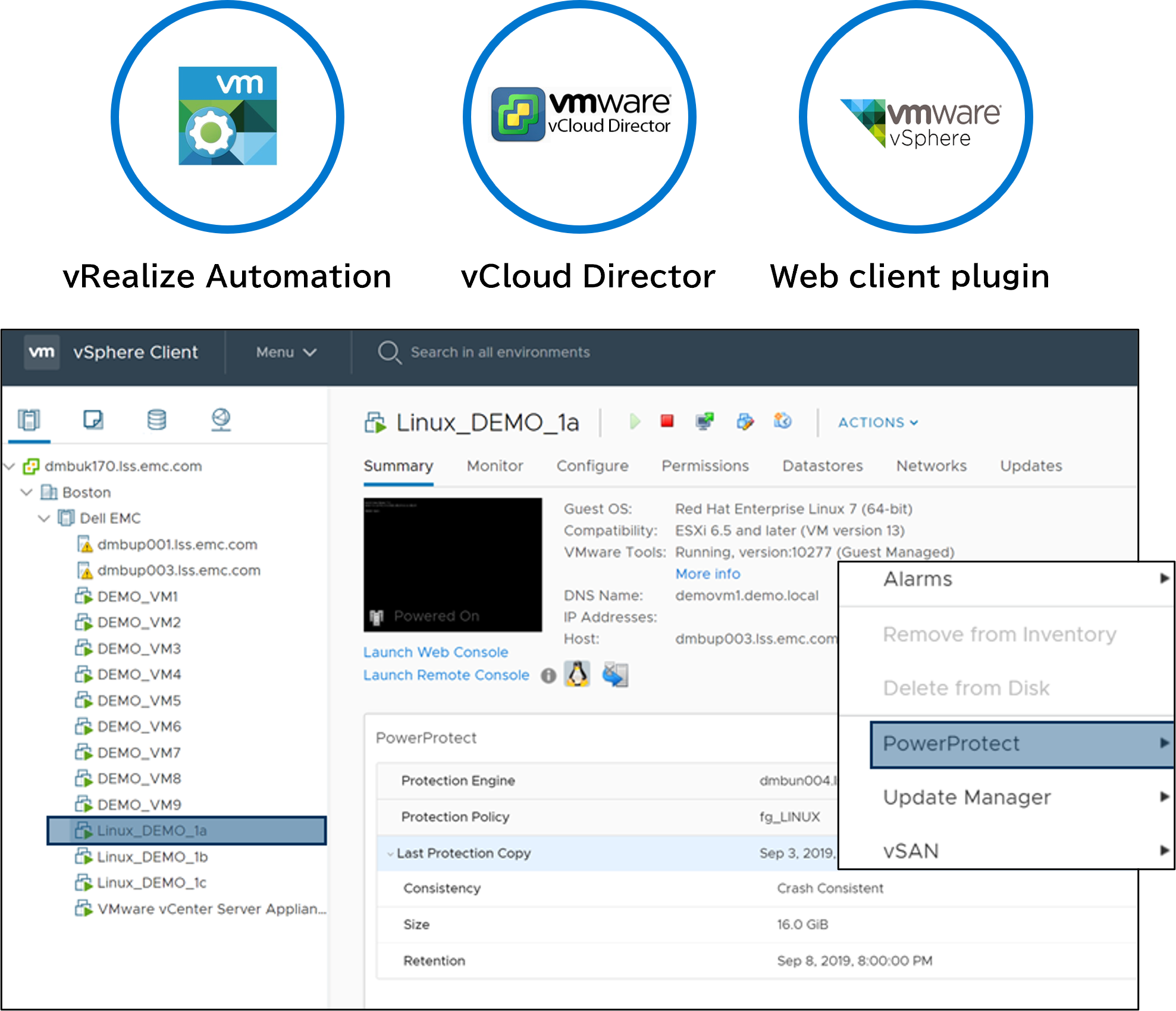
Task: Open the Summary tab
Action: [399, 466]
